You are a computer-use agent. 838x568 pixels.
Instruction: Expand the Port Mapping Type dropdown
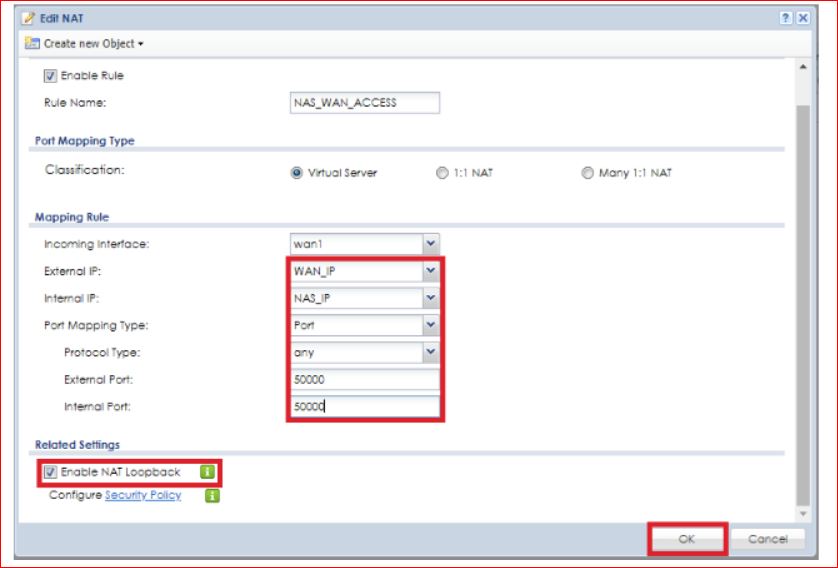431,325
